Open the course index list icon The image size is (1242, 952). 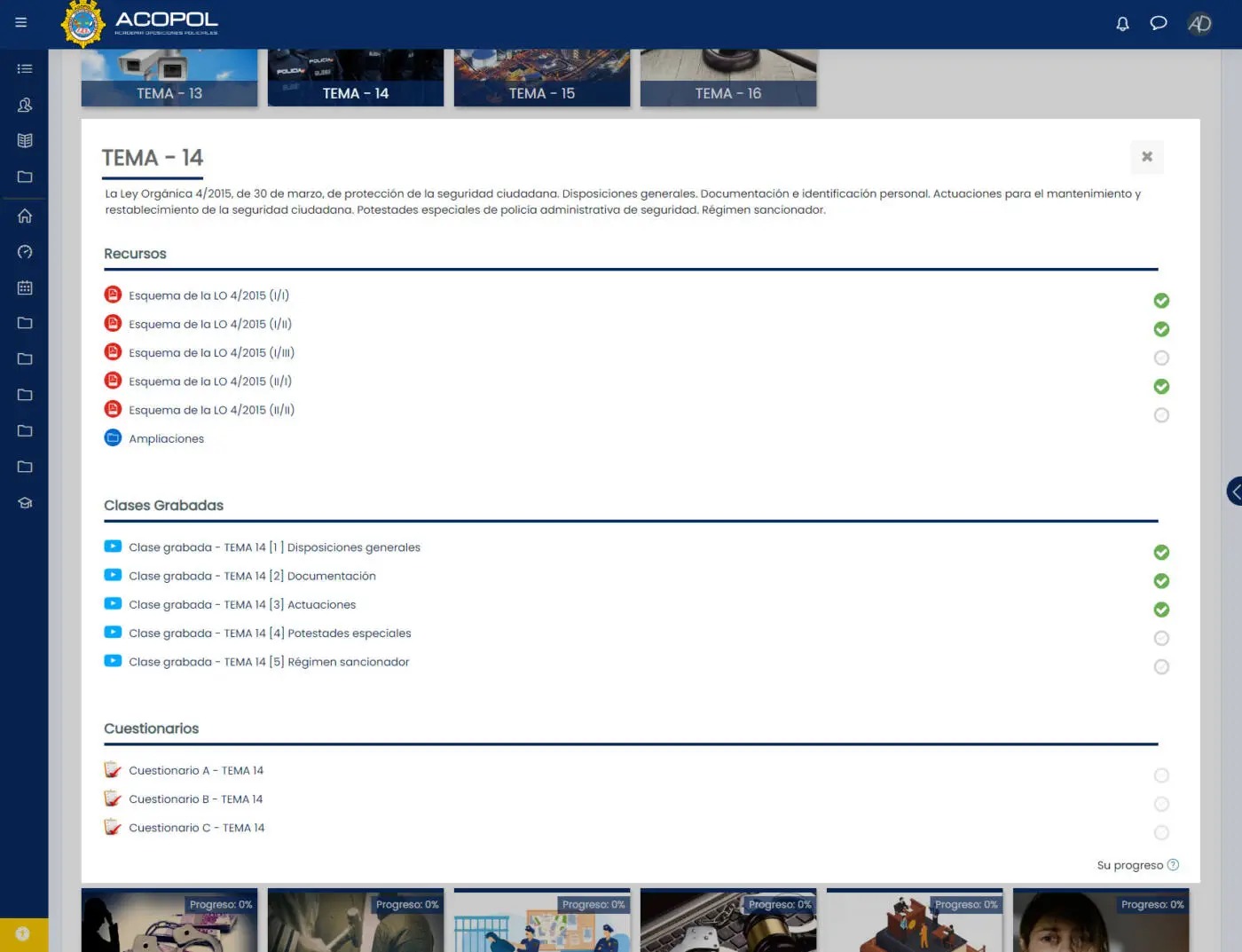click(x=24, y=67)
